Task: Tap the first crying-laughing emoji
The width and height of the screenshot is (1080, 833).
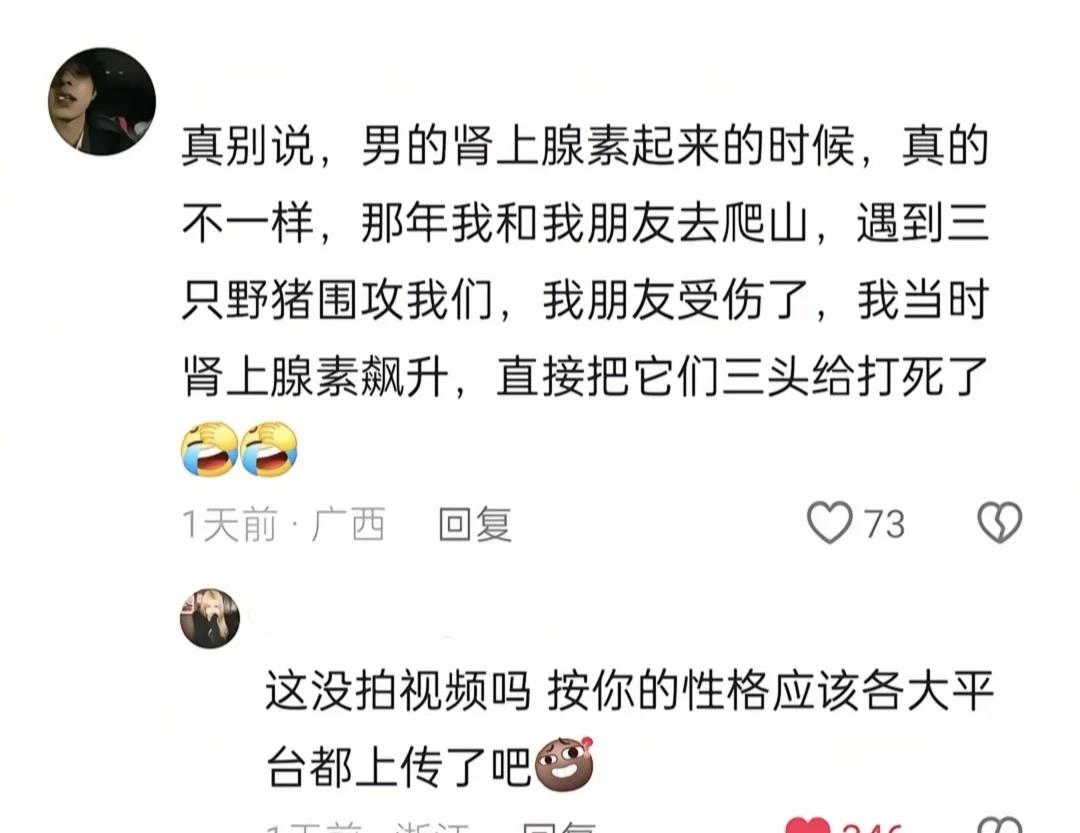Action: [x=209, y=449]
